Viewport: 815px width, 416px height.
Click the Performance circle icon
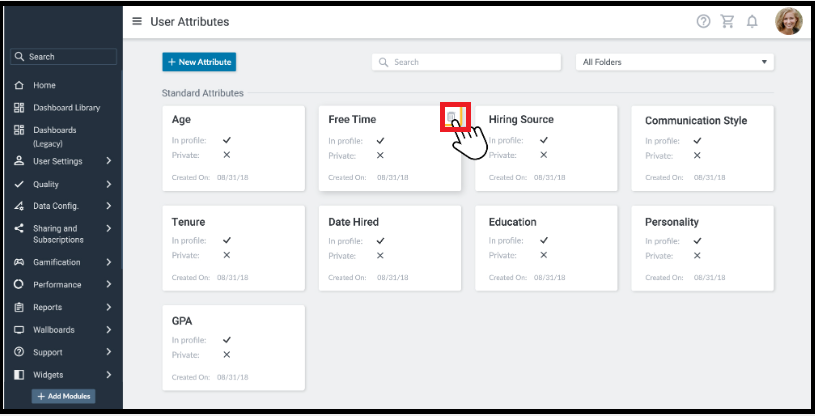(x=19, y=284)
